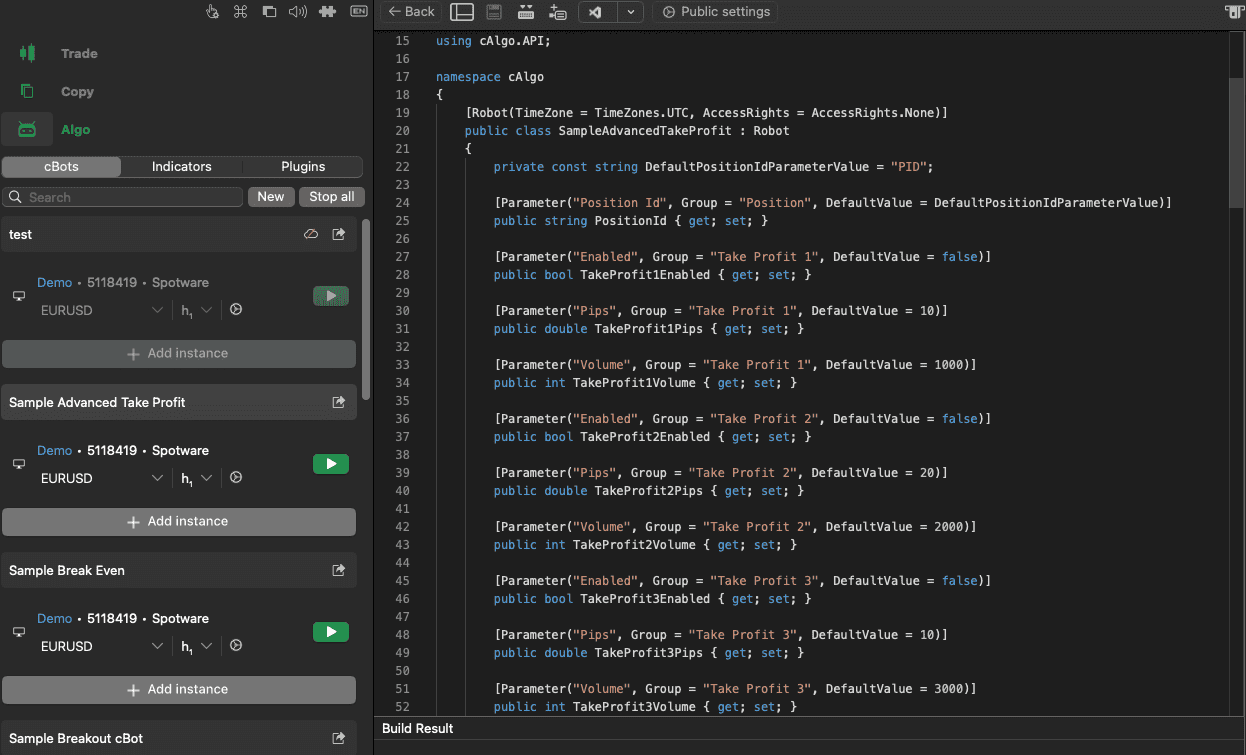
Task: Select Sample Break Even cBot
Action: pyautogui.click(x=179, y=570)
